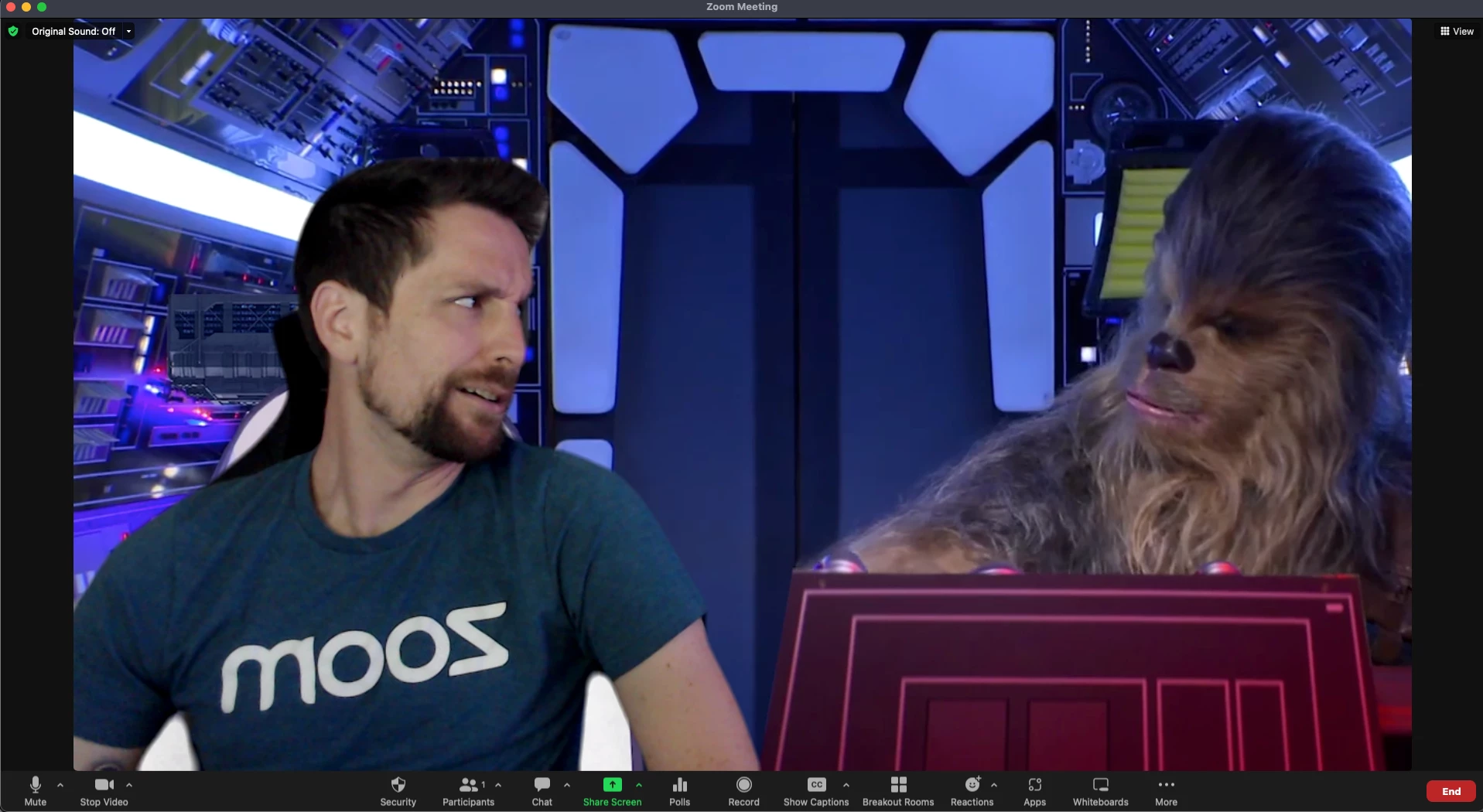Expand audio options arrow beside Mute
1483x812 pixels.
(x=60, y=785)
